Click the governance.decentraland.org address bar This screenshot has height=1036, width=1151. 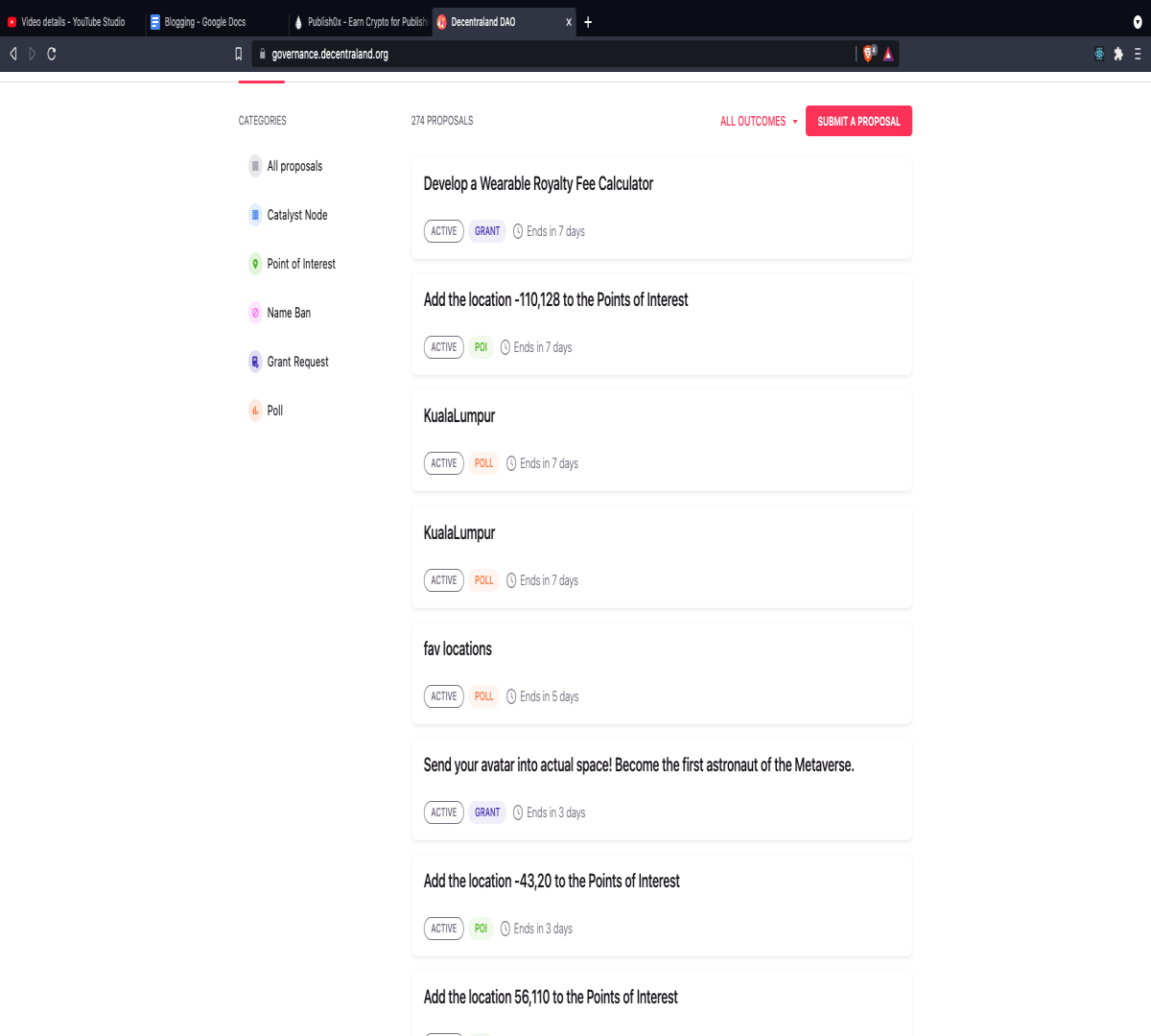click(556, 54)
